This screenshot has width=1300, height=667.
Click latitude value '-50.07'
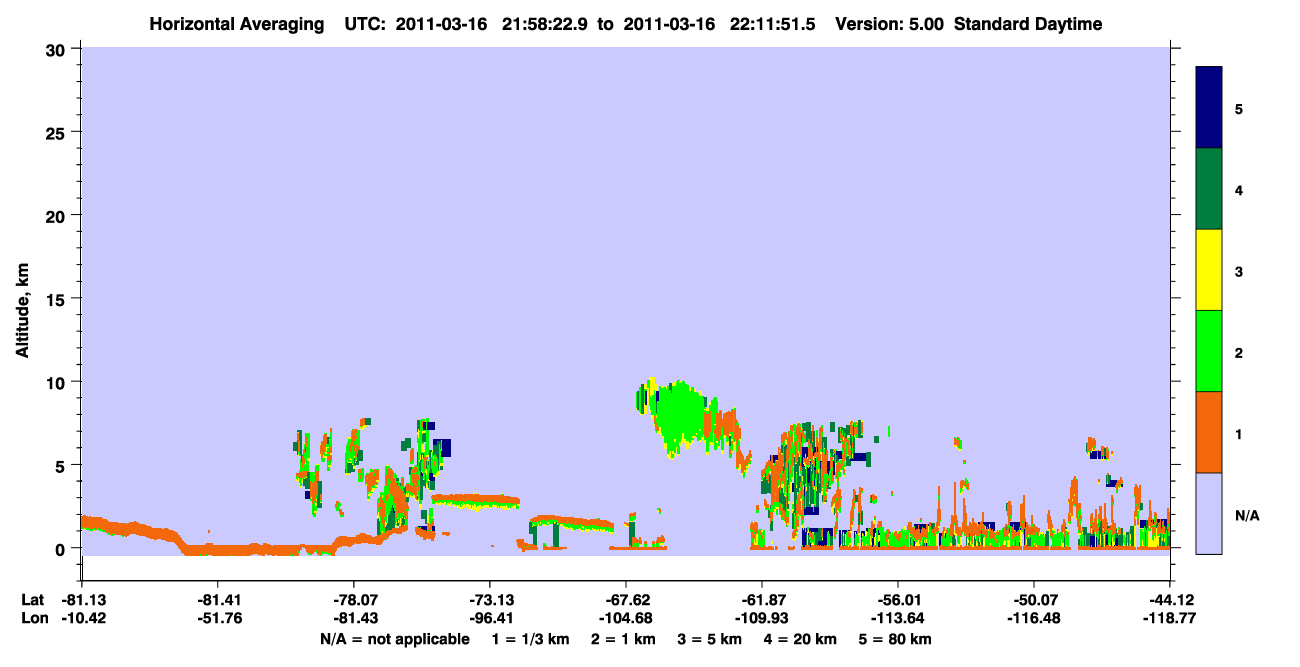click(x=1034, y=600)
